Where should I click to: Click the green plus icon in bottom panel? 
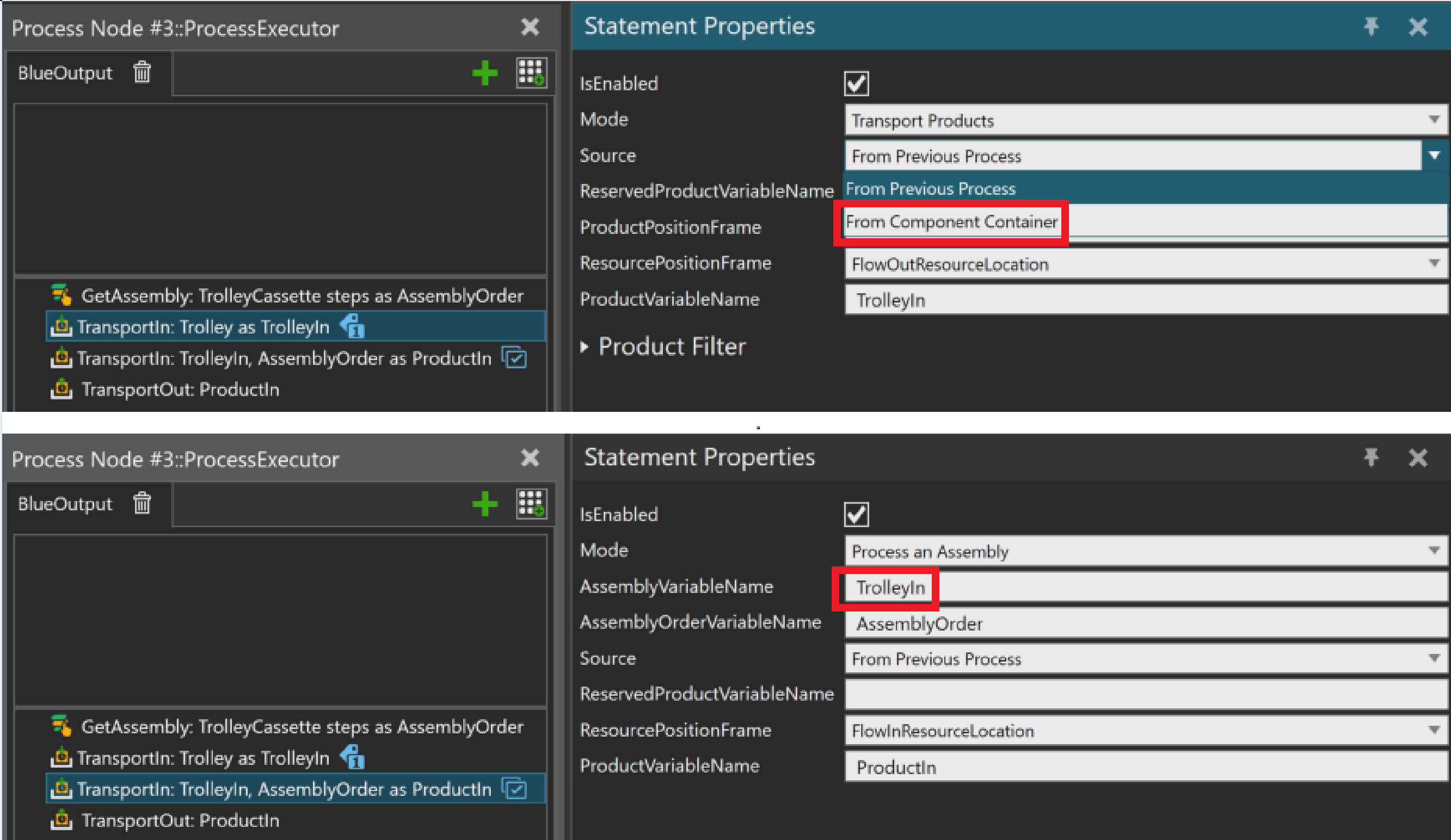click(x=484, y=504)
